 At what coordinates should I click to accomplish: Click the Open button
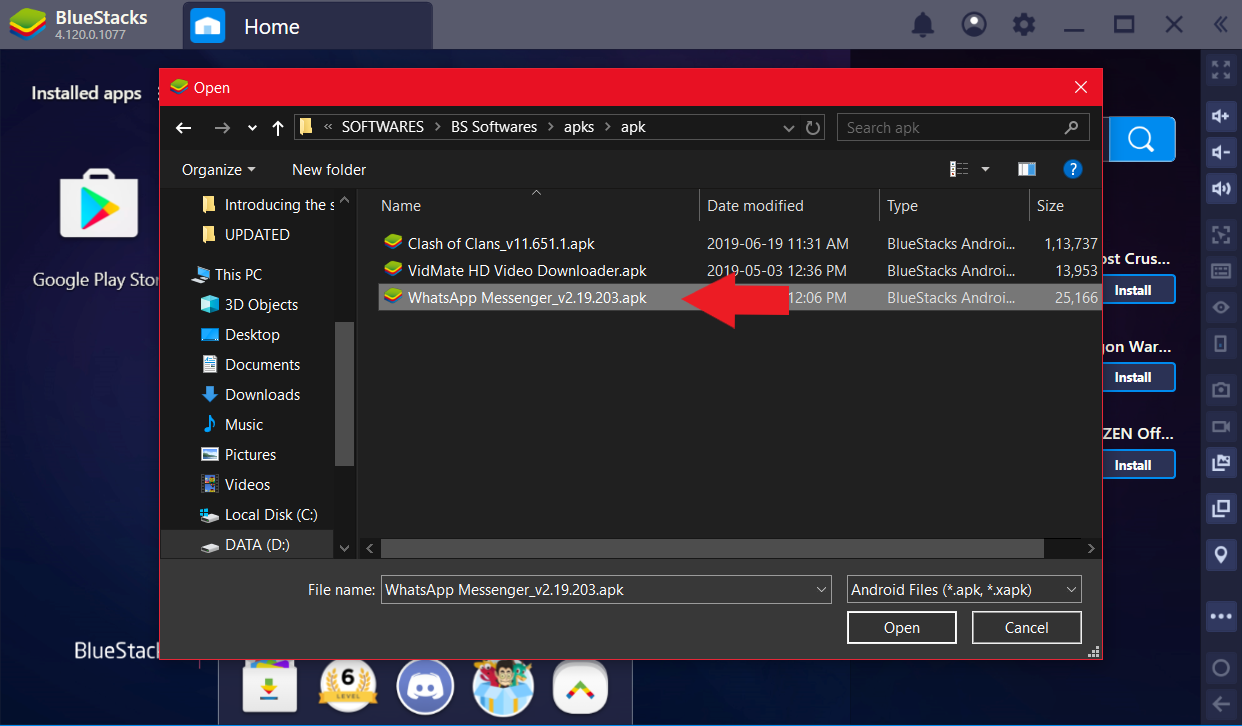(x=901, y=628)
